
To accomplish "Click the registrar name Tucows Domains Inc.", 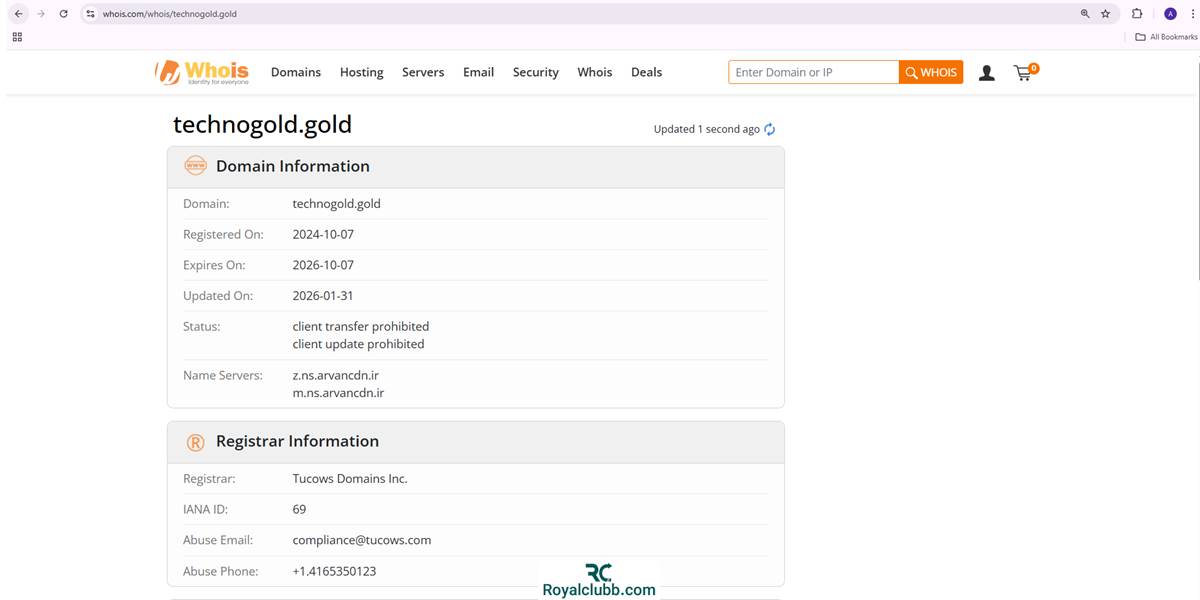I will tap(350, 478).
